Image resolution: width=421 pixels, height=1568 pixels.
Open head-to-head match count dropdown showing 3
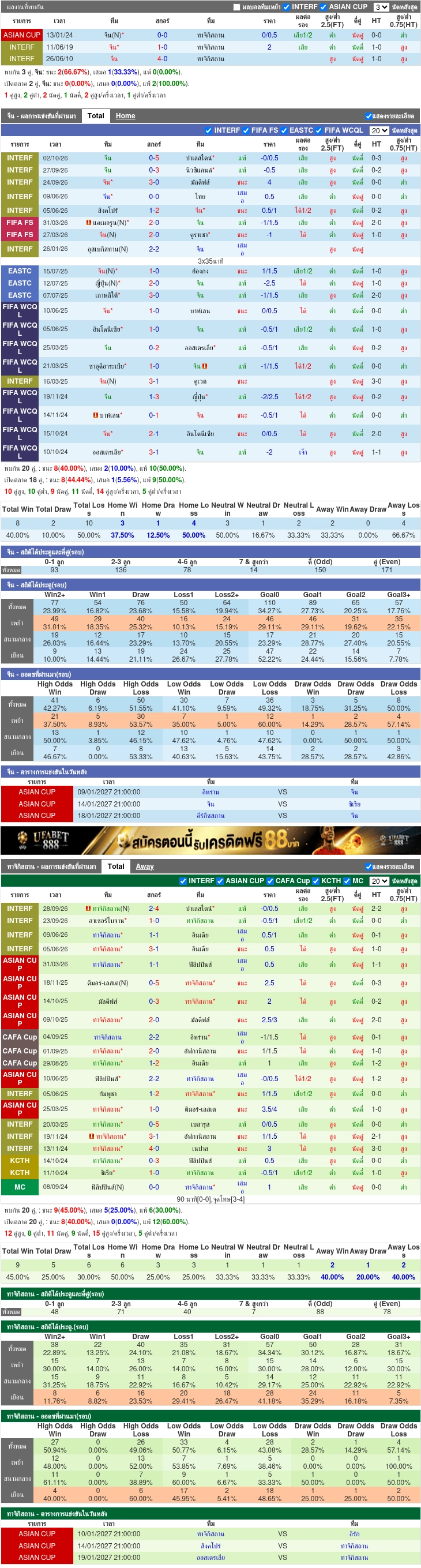pos(381,7)
